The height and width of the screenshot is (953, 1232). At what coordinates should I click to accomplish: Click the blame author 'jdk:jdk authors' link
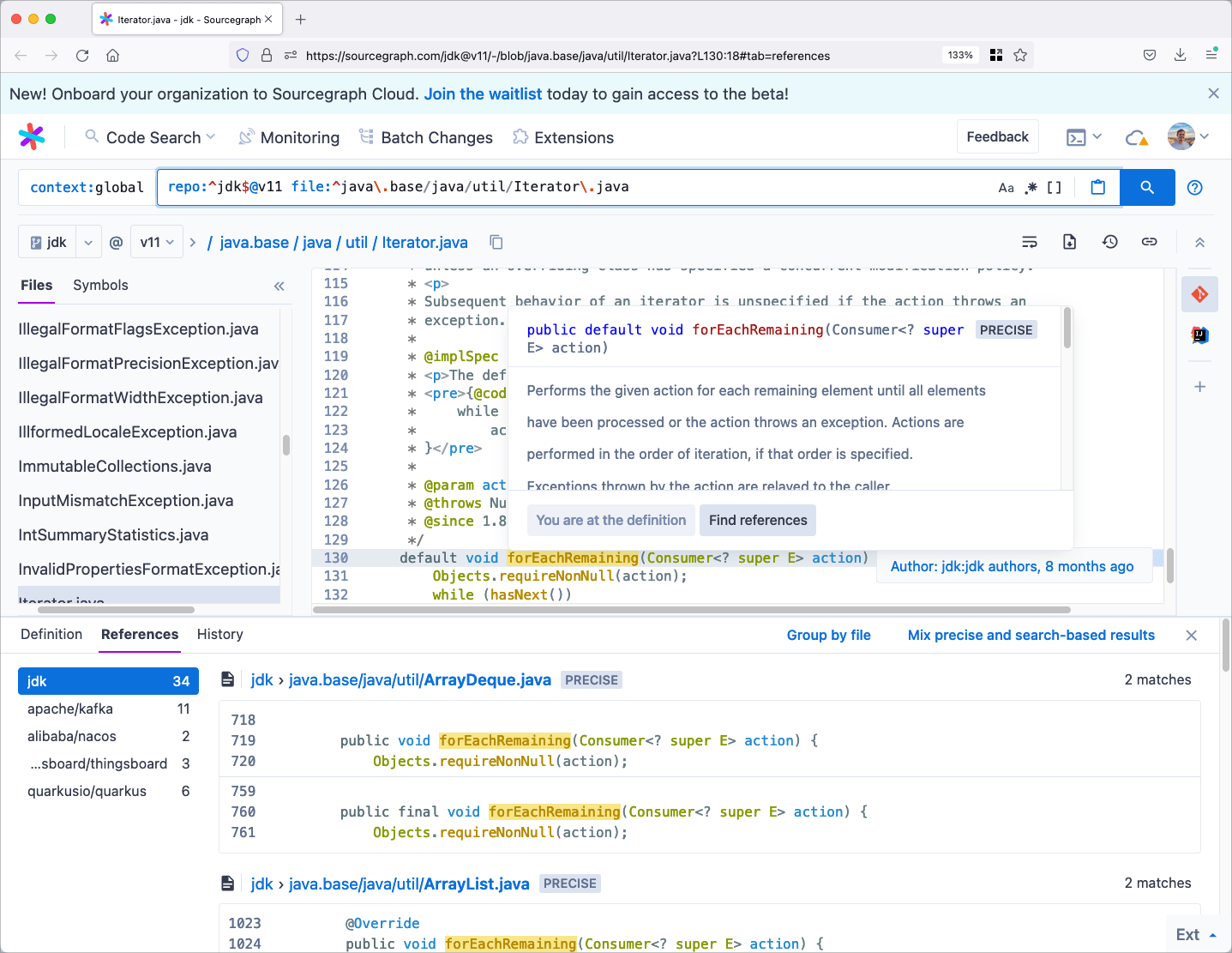1012,566
